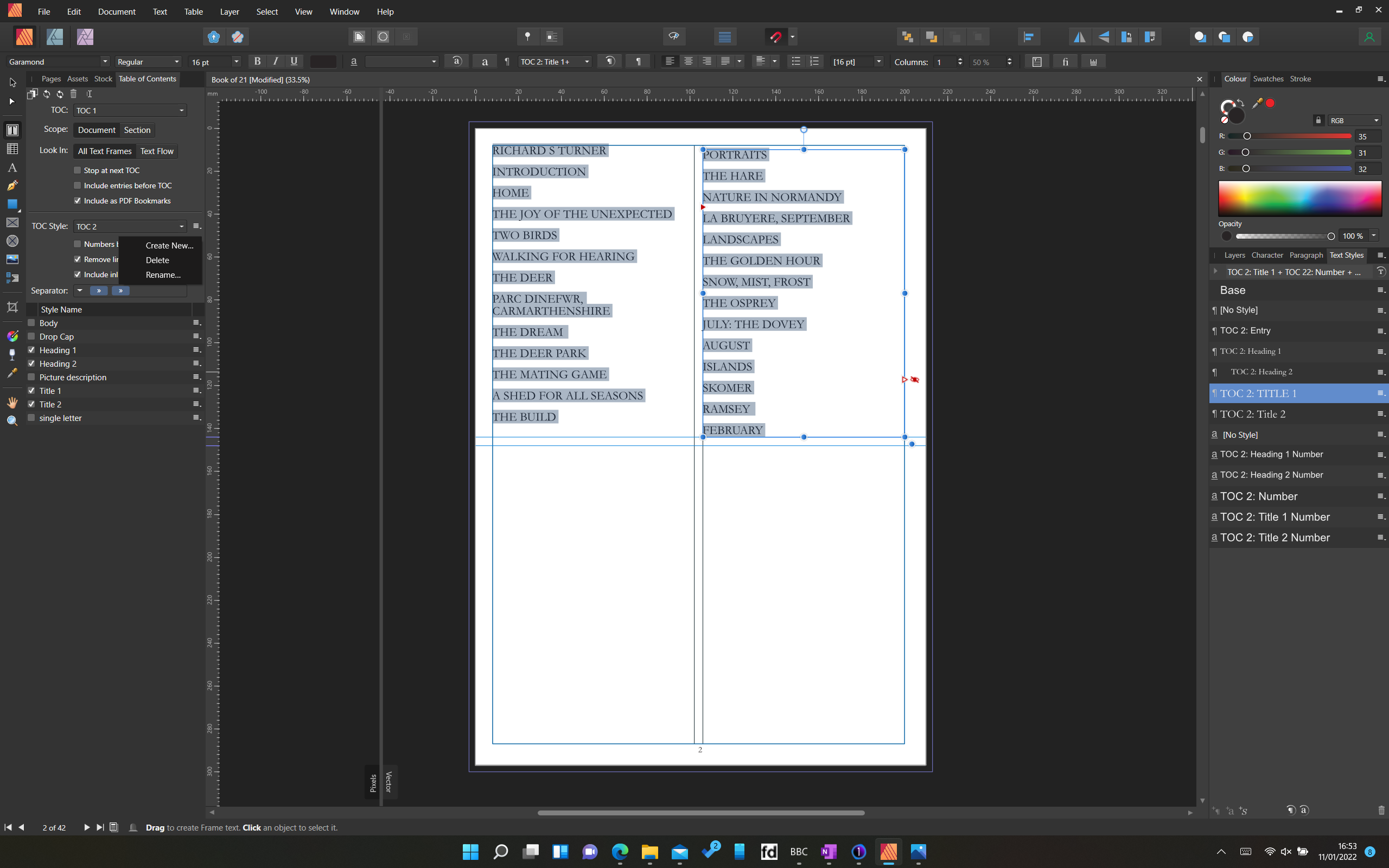Screen dimensions: 1389x868
Task: Switch to the Swatches tab
Action: click(1268, 79)
